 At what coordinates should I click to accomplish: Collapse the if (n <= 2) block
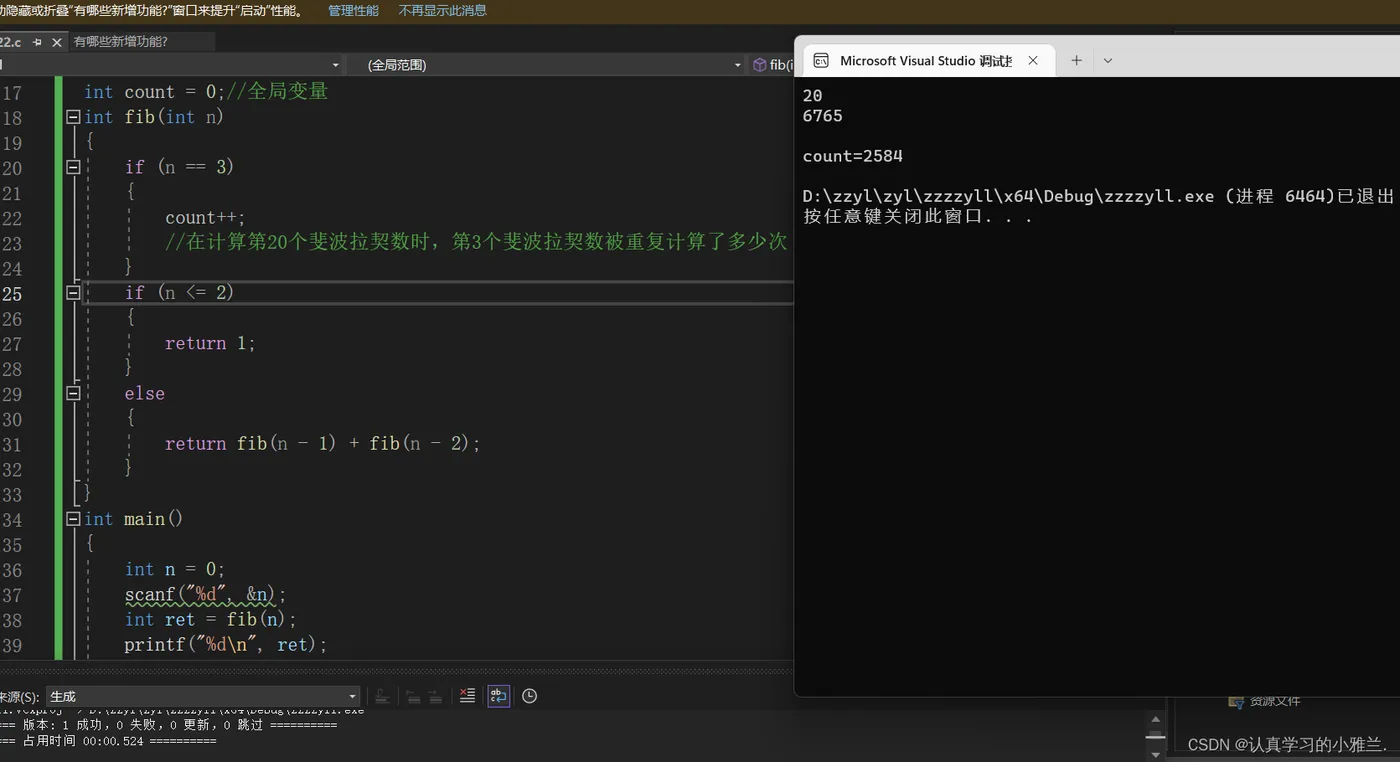[x=73, y=293]
